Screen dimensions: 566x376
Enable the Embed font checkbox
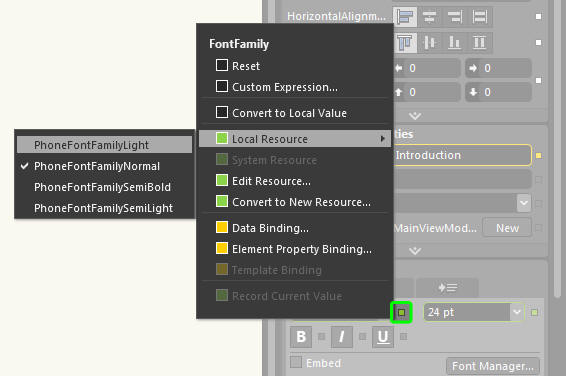[x=296, y=362]
